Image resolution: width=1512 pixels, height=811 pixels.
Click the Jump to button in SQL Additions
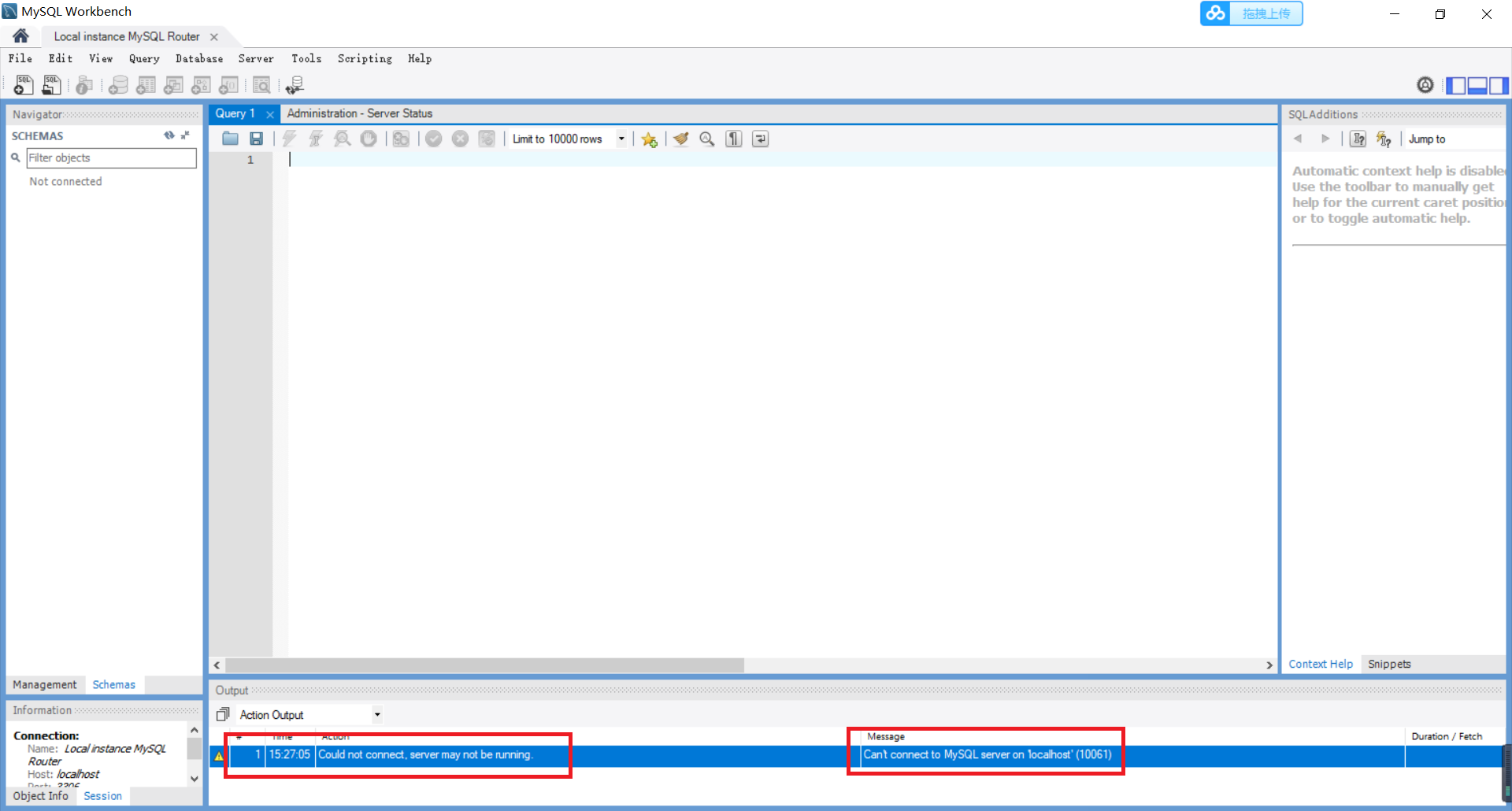[x=1427, y=139]
